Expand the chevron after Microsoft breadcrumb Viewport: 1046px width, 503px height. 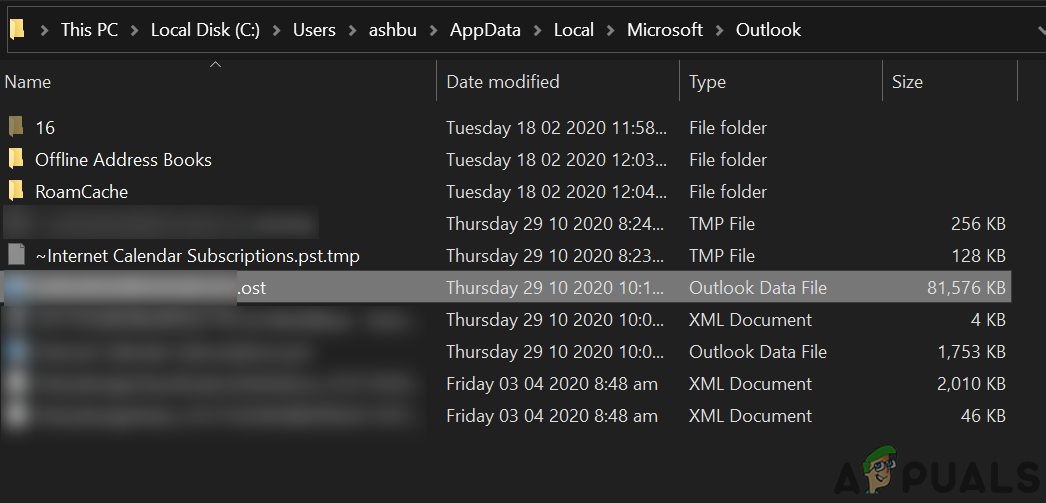pyautogui.click(x=720, y=30)
